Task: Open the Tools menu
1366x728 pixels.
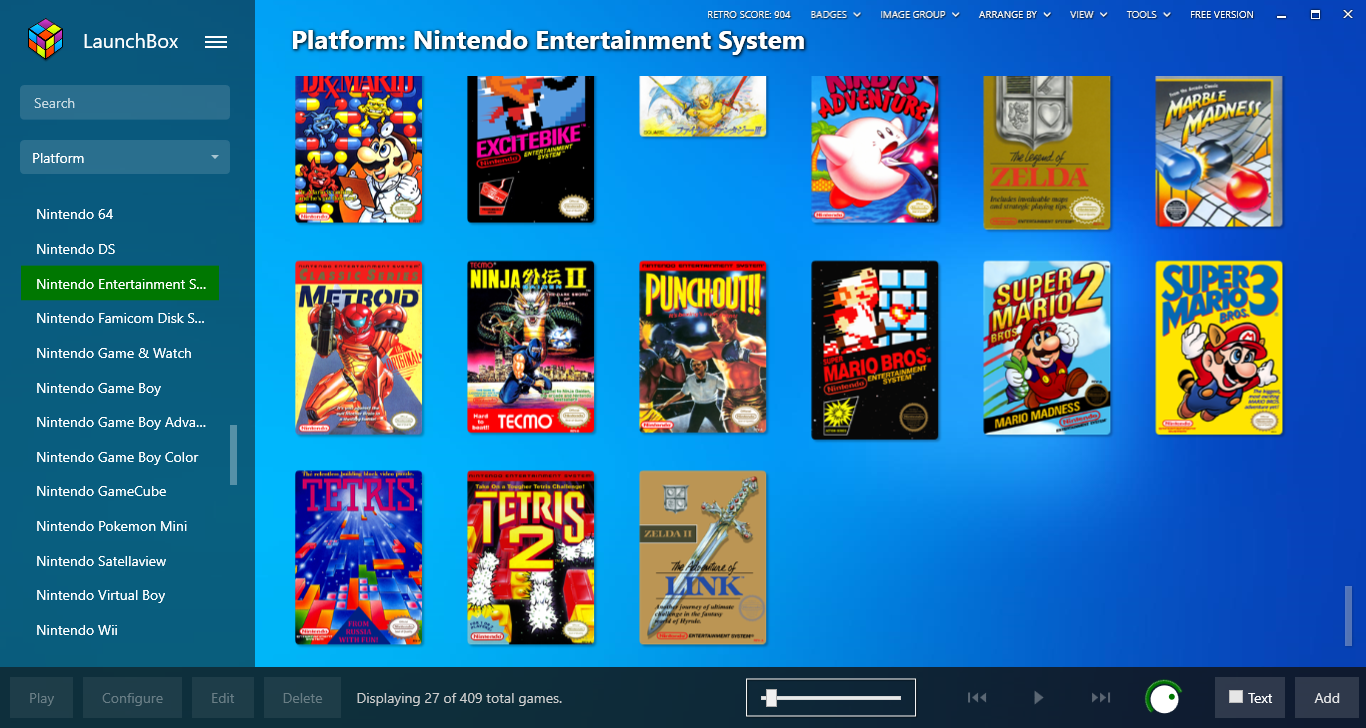Action: coord(1147,15)
